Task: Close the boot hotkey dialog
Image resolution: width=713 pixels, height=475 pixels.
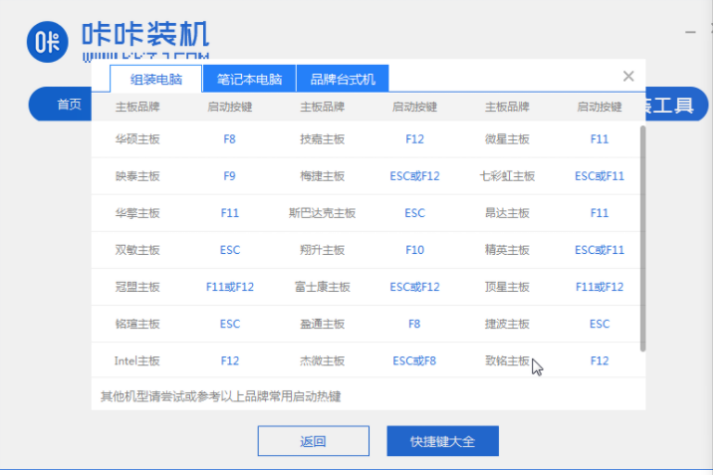Action: pos(628,76)
